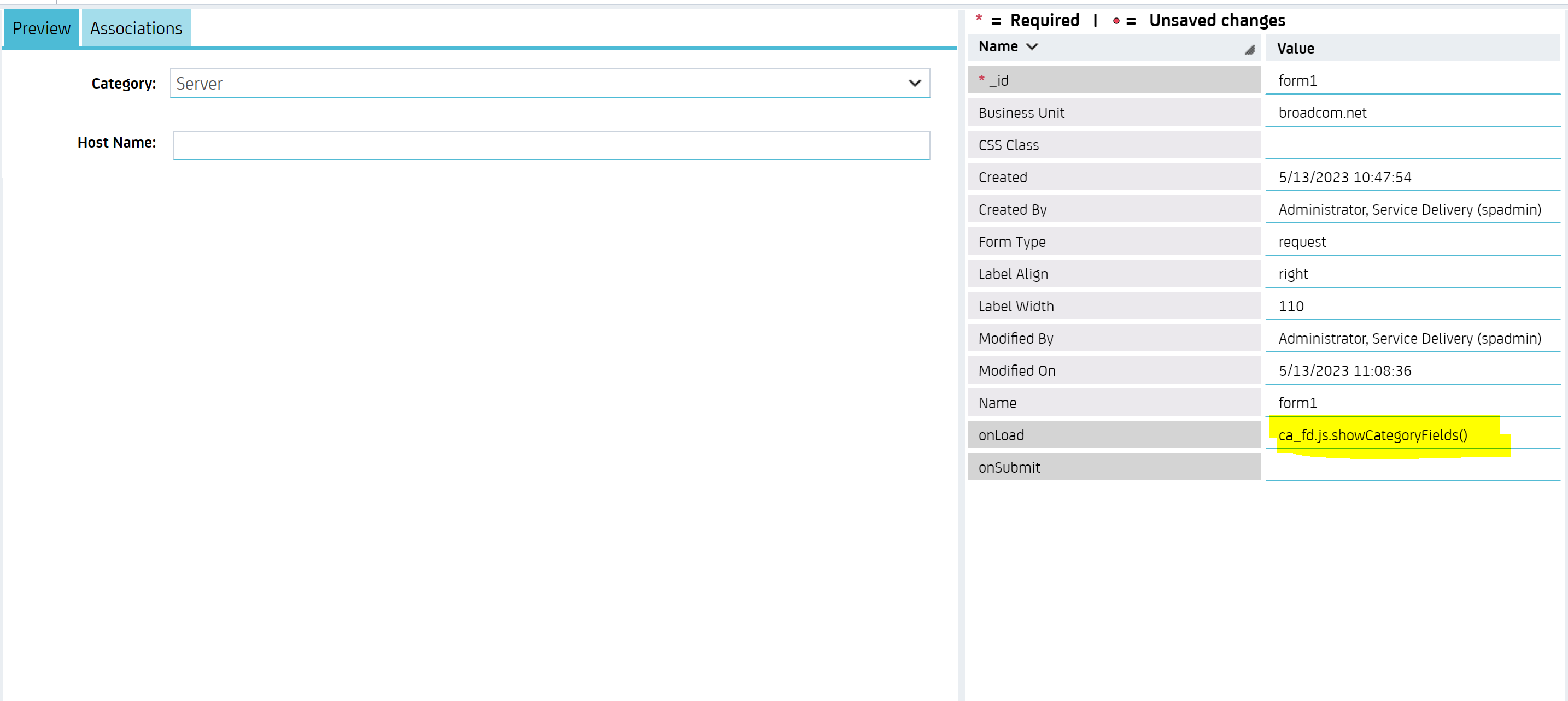Screen dimensions: 1568x701
Task: Click the Form Type value 'request'
Action: 1302,241
